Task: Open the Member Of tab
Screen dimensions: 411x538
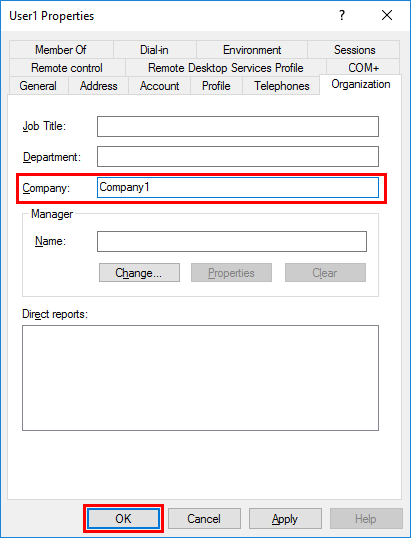Action: pyautogui.click(x=61, y=50)
